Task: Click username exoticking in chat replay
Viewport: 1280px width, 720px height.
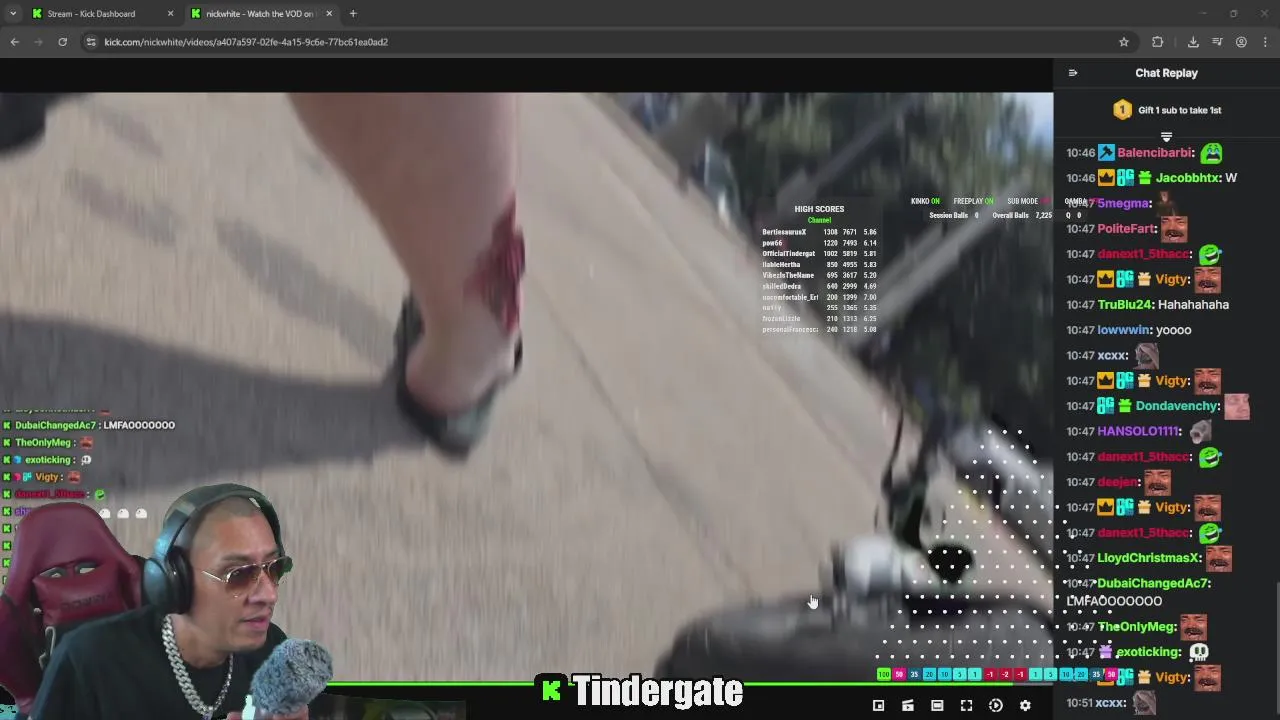Action: [1149, 652]
